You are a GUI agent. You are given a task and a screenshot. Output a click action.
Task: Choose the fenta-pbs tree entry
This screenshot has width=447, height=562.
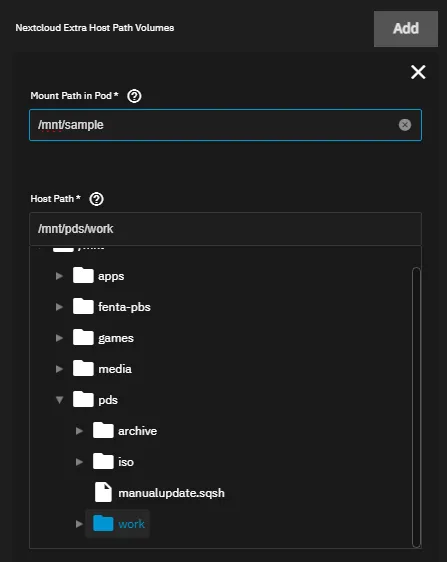tap(124, 307)
